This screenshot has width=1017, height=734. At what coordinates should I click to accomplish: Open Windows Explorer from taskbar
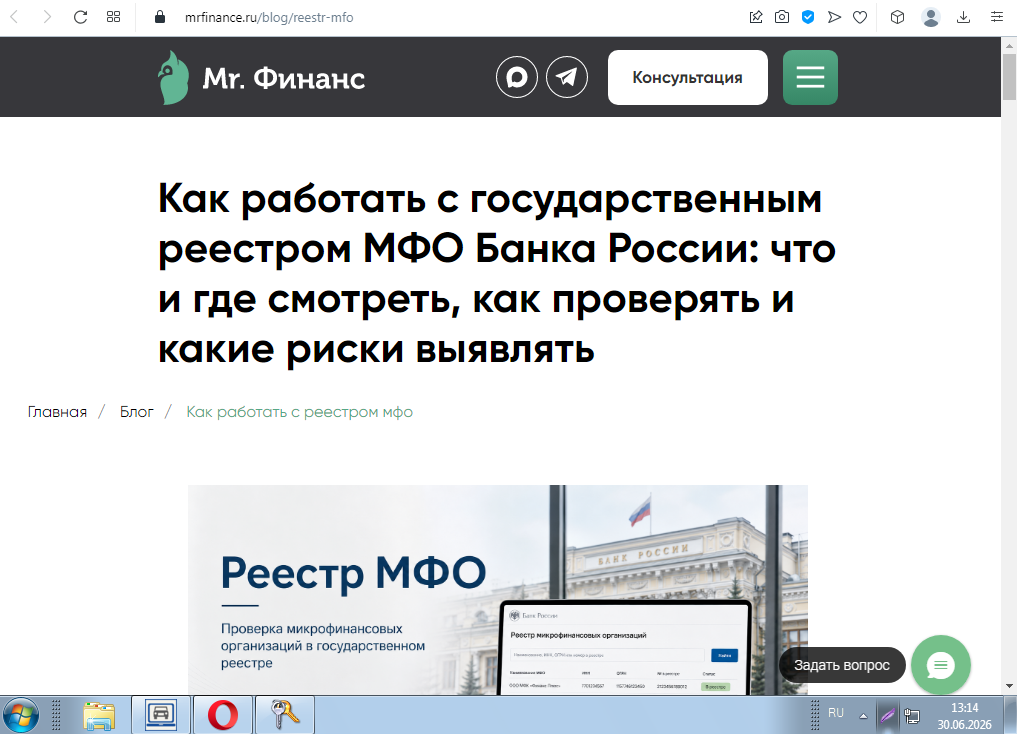coord(99,715)
